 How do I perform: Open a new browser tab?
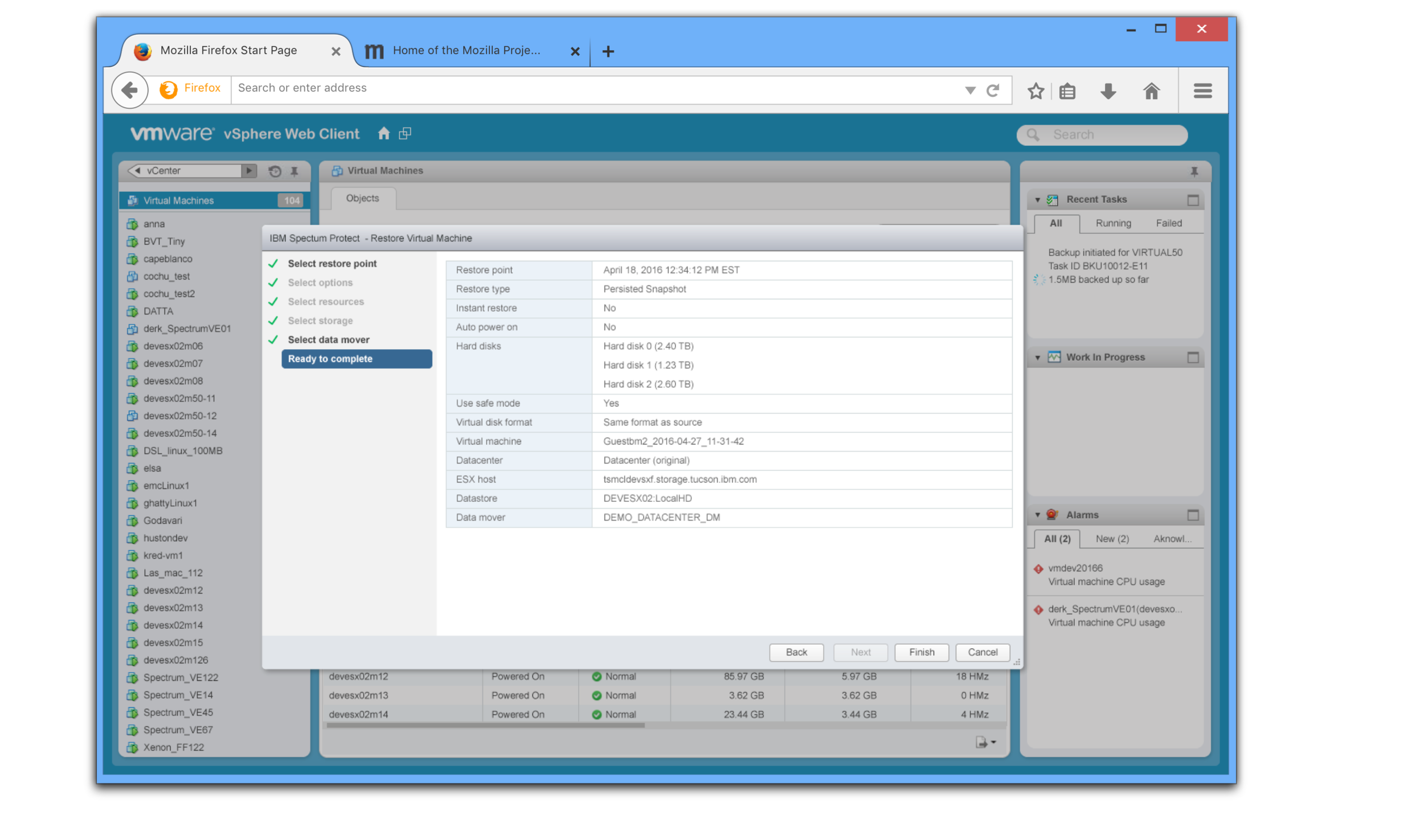click(x=608, y=51)
